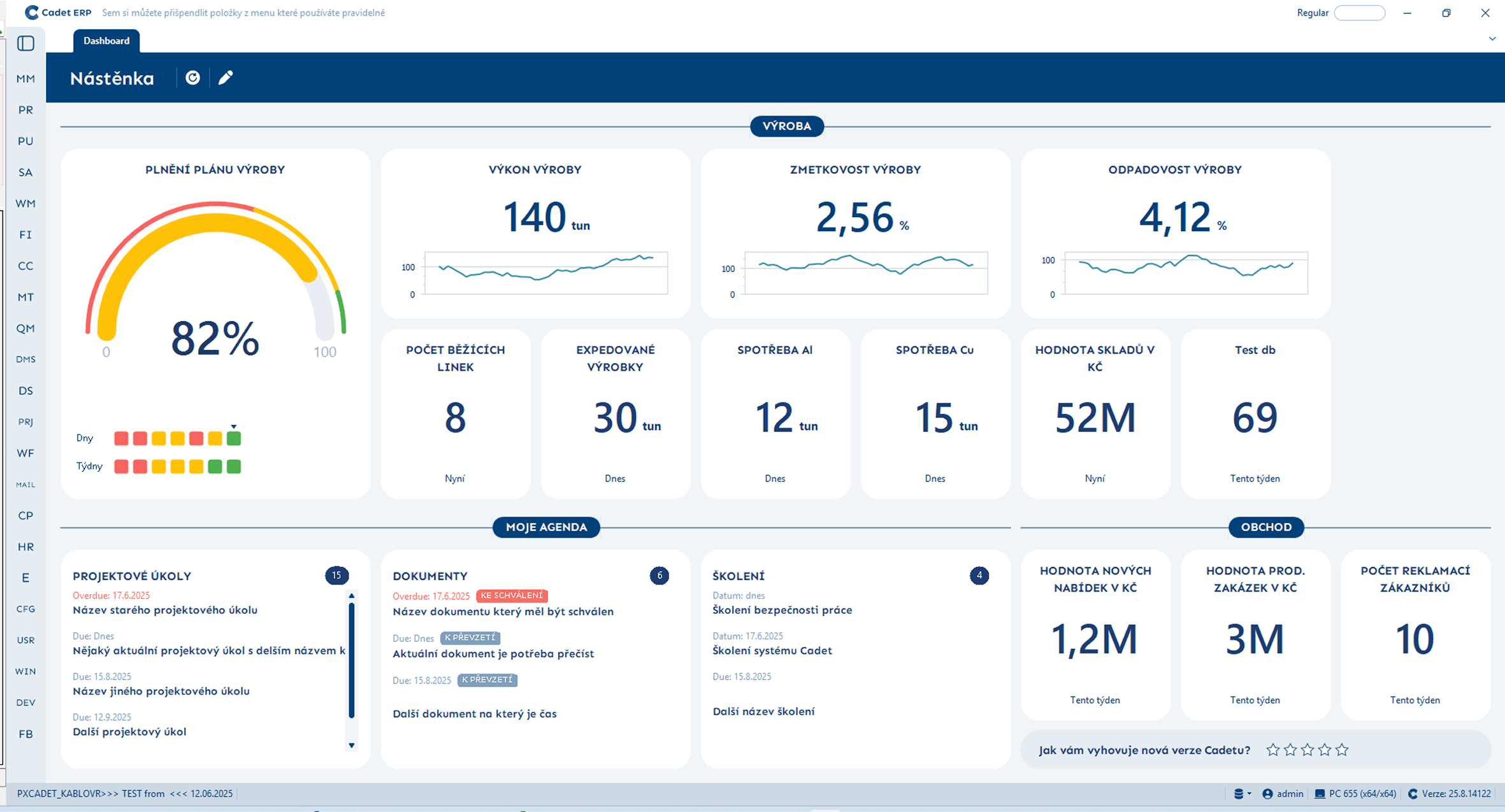Open task Název starého projektového úkolu
Image resolution: width=1505 pixels, height=812 pixels.
165,610
